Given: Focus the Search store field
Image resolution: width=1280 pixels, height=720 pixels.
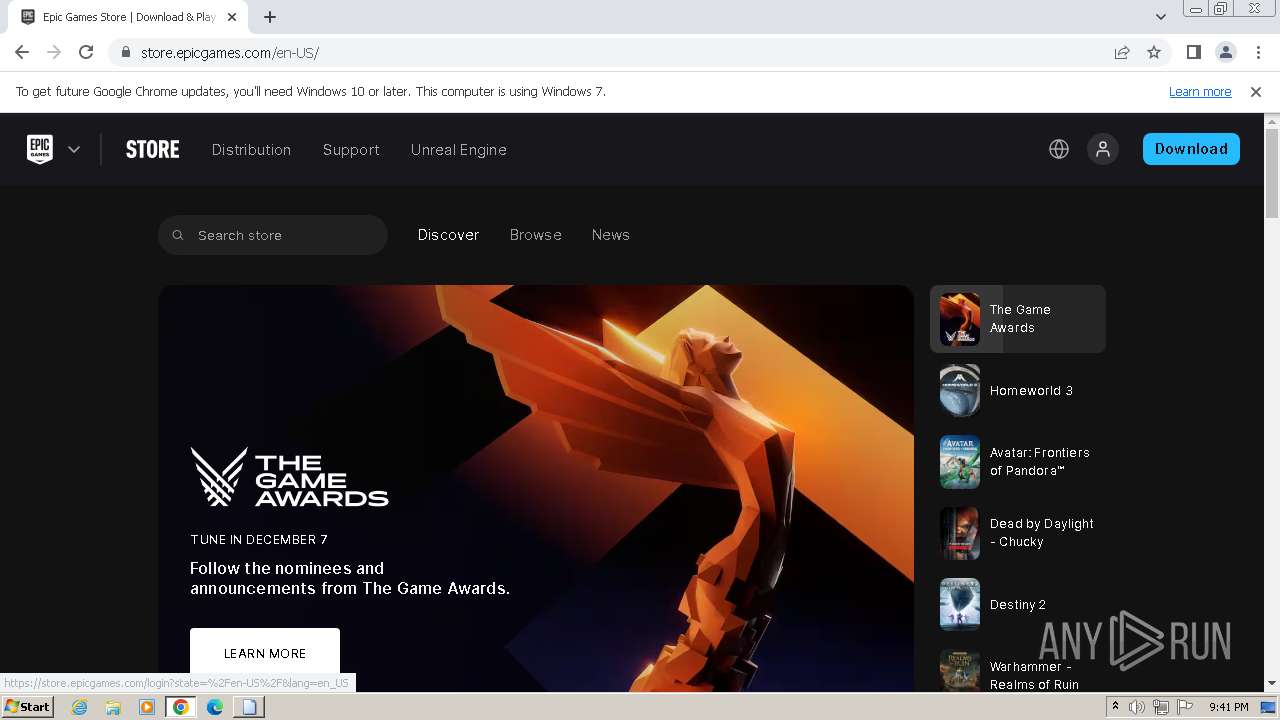Looking at the screenshot, I should coord(272,235).
